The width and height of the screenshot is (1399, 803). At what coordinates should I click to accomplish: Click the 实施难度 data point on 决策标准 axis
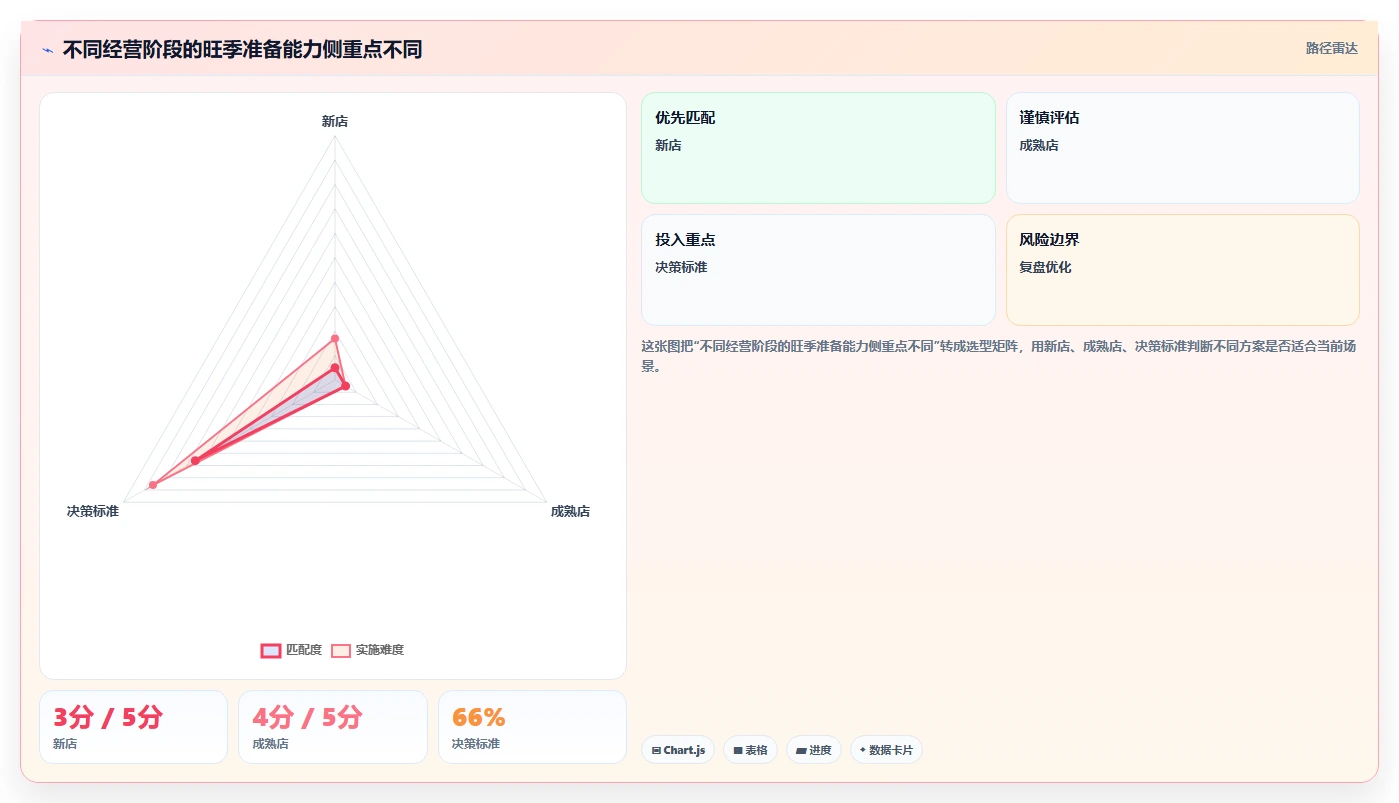(x=153, y=485)
